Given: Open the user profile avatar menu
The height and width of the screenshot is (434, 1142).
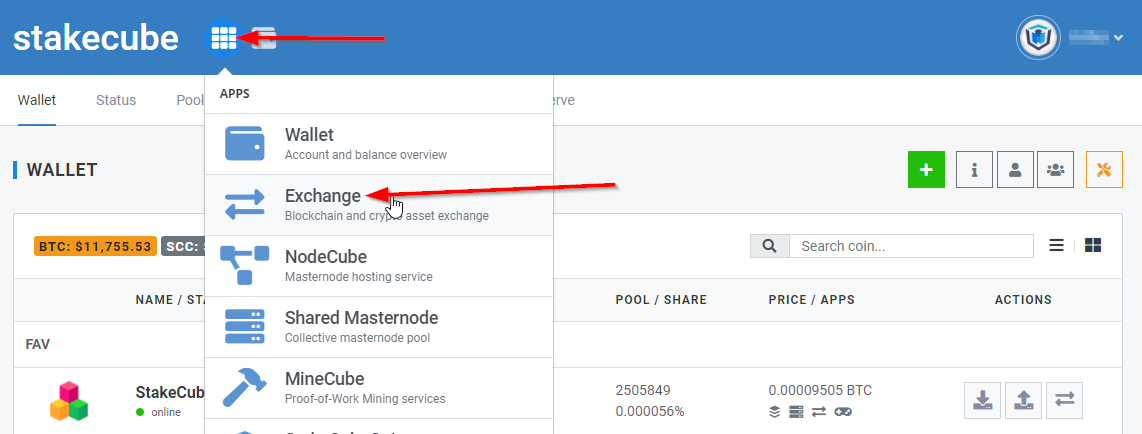Looking at the screenshot, I should click(x=1038, y=38).
